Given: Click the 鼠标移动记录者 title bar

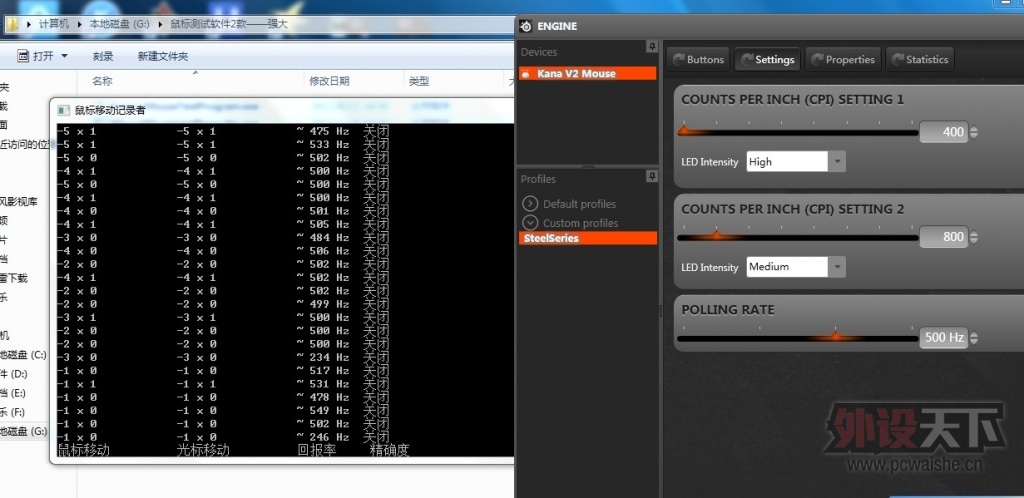Looking at the screenshot, I should 282,110.
